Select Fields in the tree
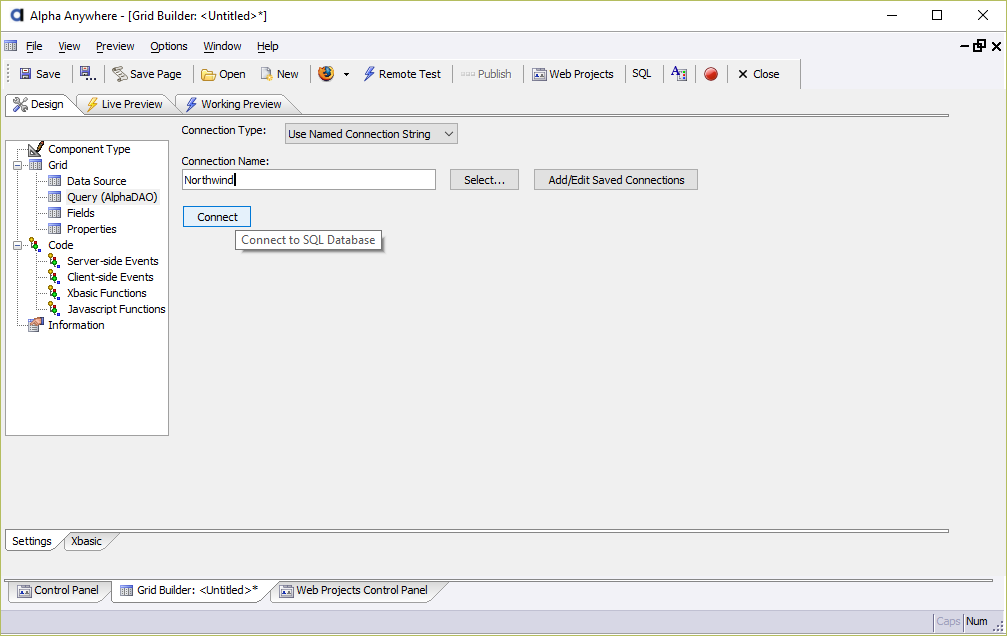1007x636 pixels. pyautogui.click(x=81, y=213)
